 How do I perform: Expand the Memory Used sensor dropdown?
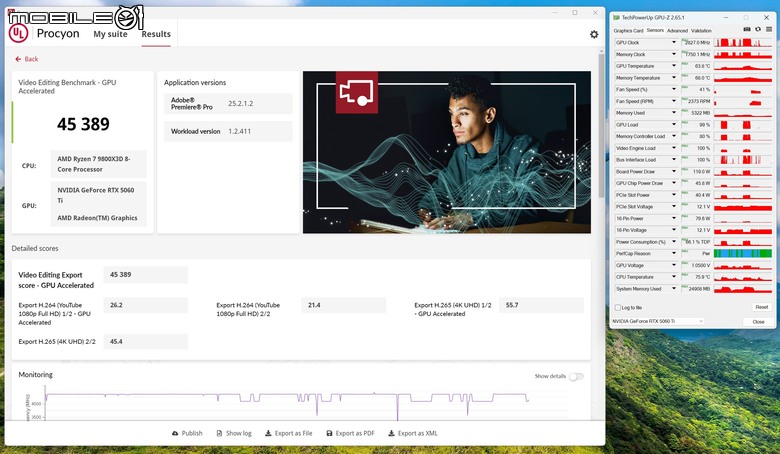click(674, 113)
